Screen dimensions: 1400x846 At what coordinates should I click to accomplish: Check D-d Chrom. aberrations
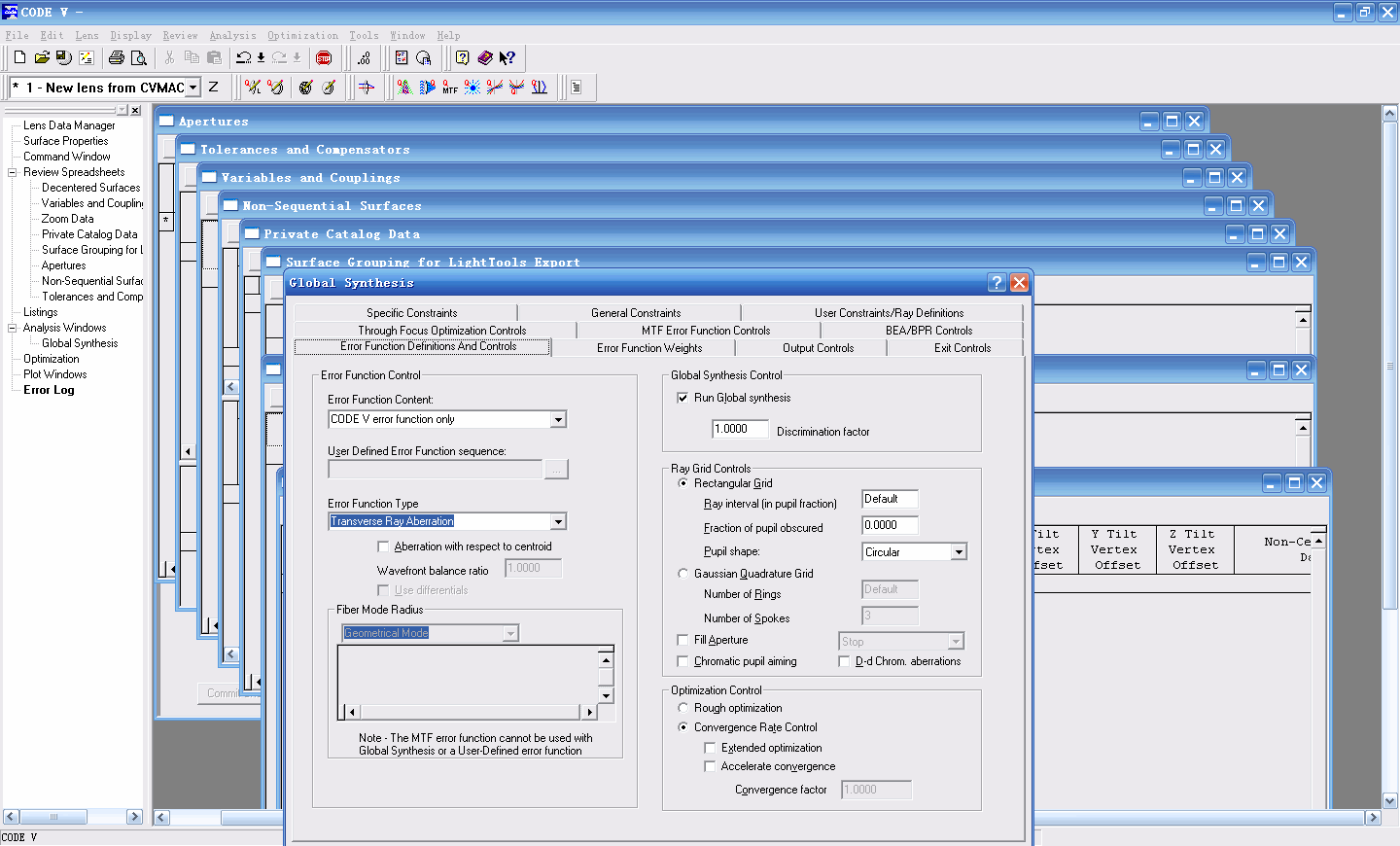click(x=844, y=661)
